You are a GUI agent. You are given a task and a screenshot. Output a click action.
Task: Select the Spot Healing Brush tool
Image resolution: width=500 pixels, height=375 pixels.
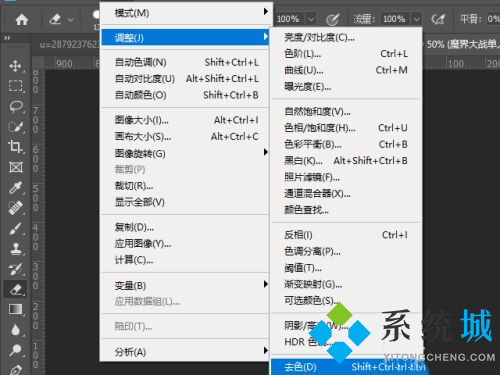16,208
